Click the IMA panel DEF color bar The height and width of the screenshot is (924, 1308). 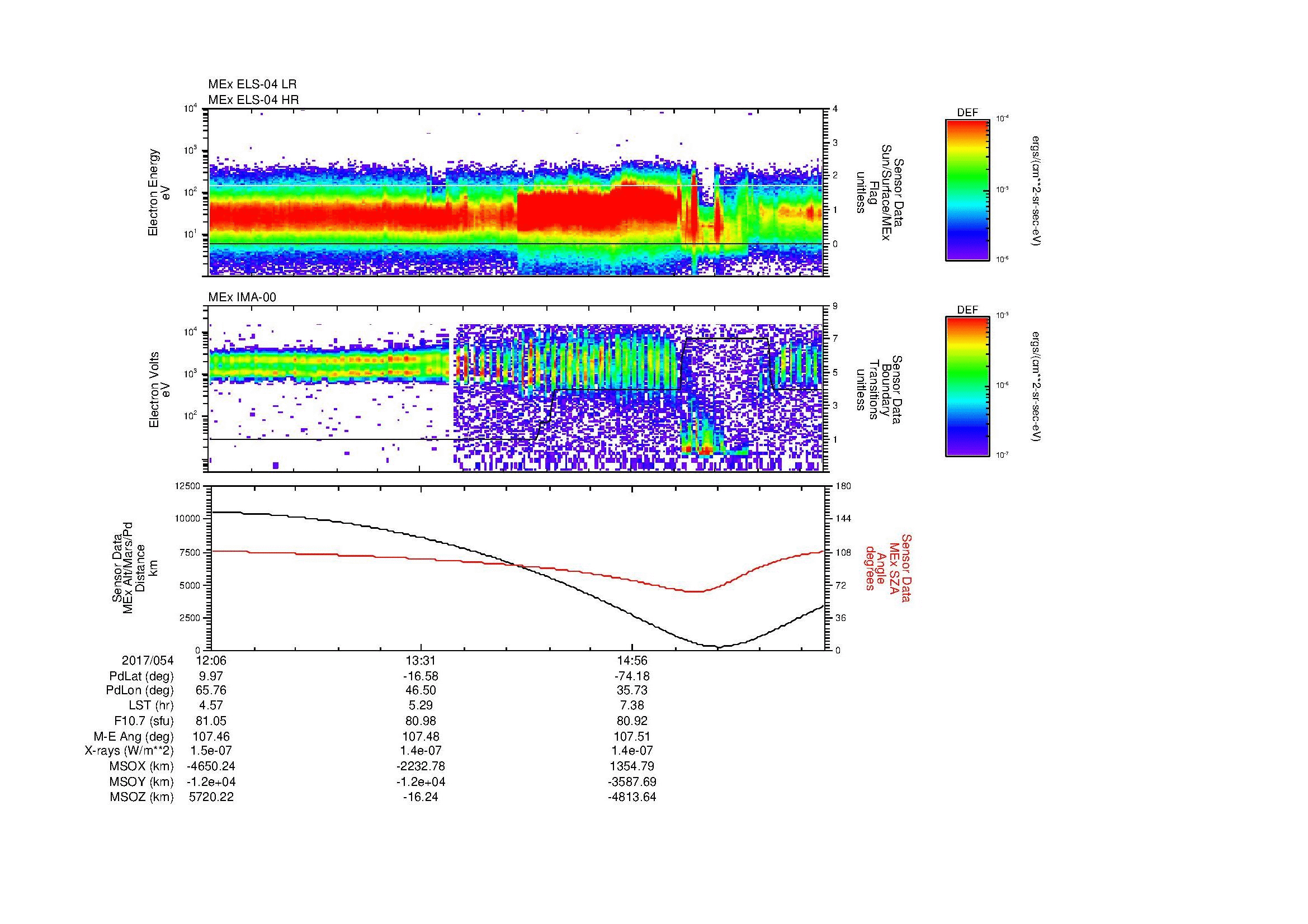[x=967, y=387]
